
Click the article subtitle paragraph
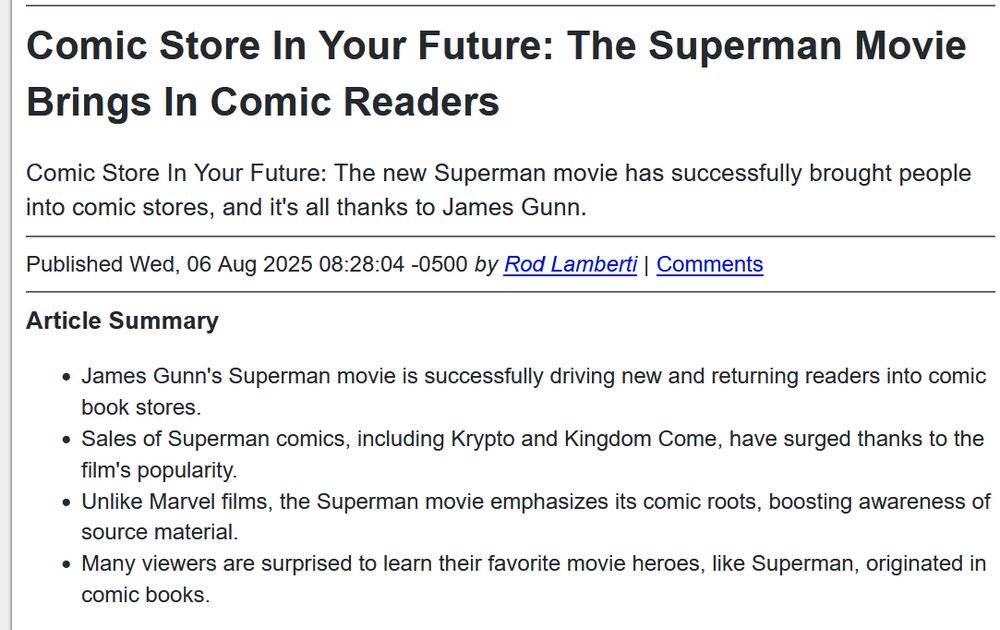(x=498, y=190)
